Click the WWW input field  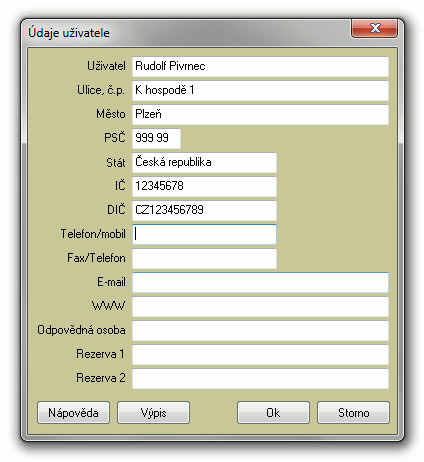(260, 306)
